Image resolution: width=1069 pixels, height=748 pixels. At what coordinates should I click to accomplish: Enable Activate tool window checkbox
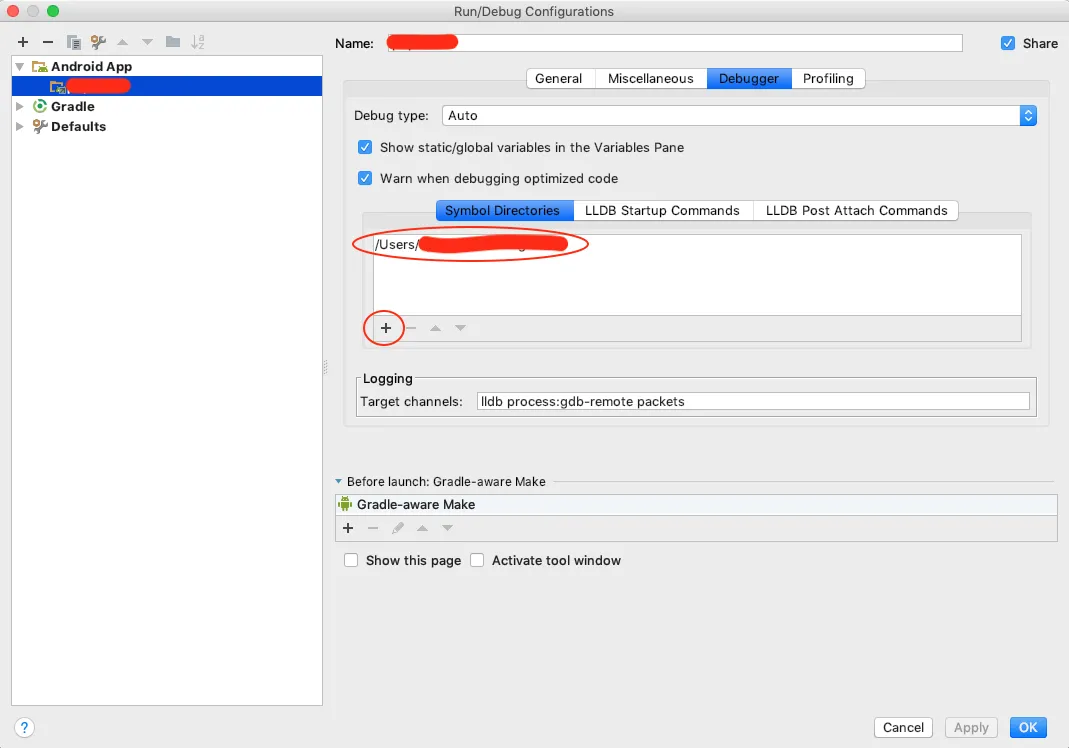(x=477, y=560)
